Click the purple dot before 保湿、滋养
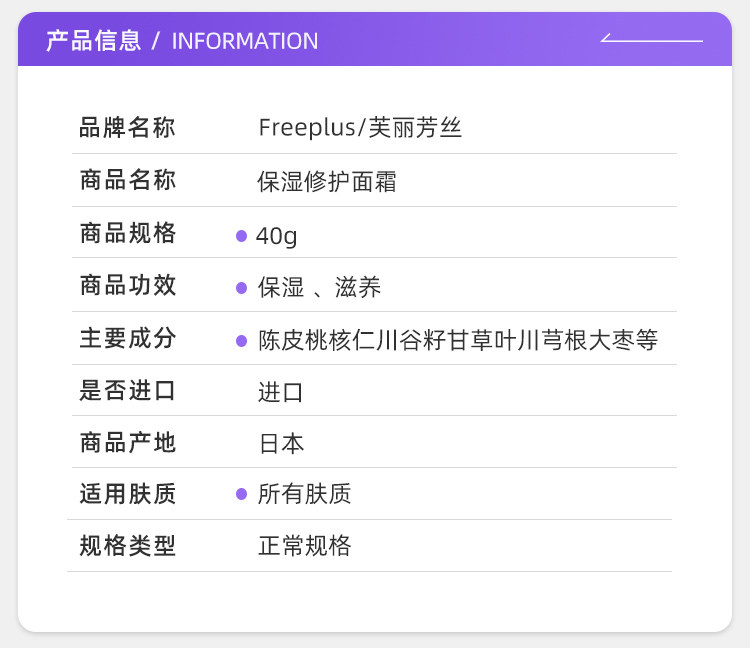 coord(241,288)
